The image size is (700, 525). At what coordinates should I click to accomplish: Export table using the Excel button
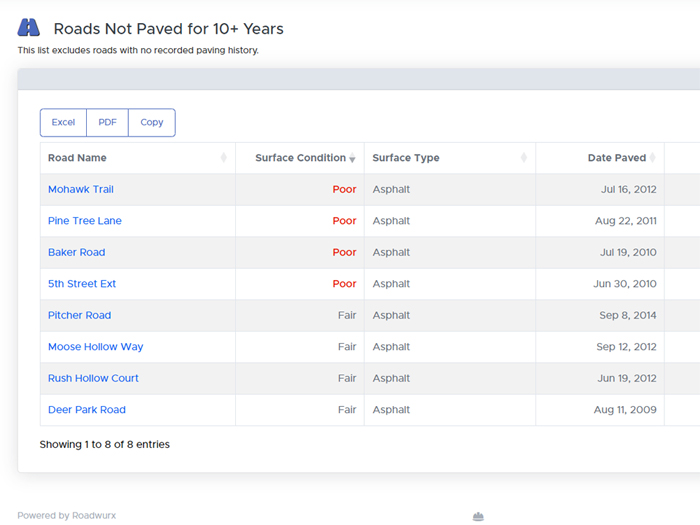pos(63,122)
